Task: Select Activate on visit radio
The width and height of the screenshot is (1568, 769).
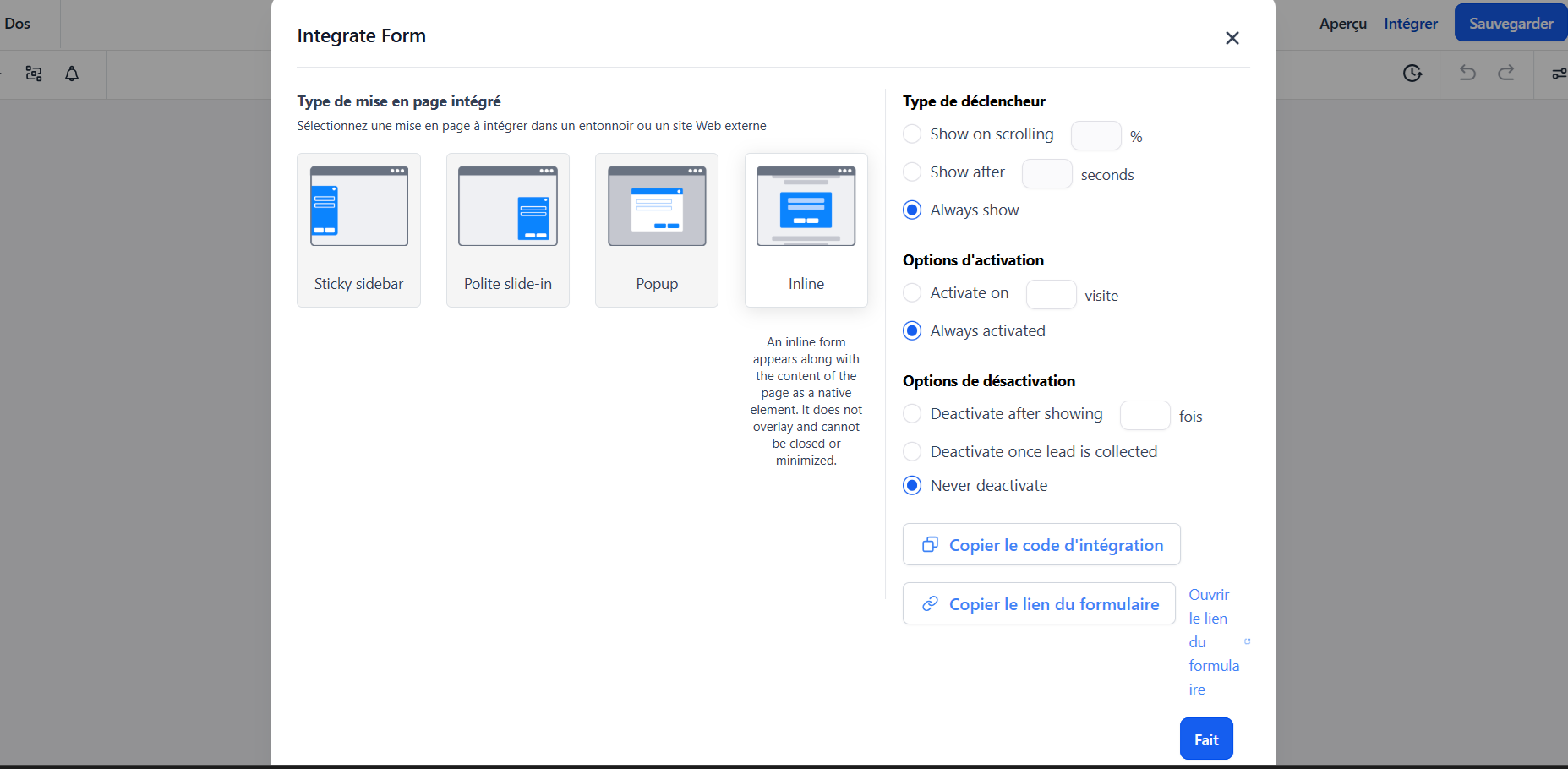Action: [912, 293]
